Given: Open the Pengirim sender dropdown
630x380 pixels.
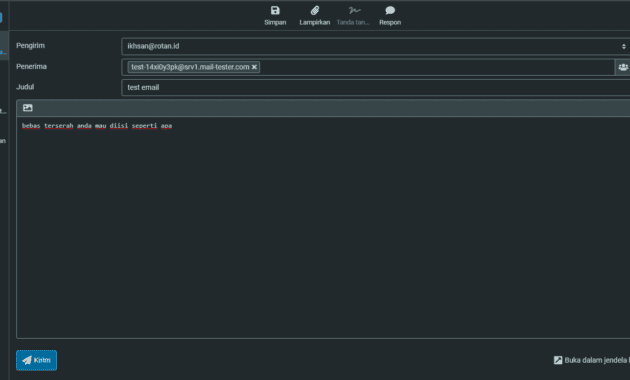Looking at the screenshot, I should pos(376,46).
